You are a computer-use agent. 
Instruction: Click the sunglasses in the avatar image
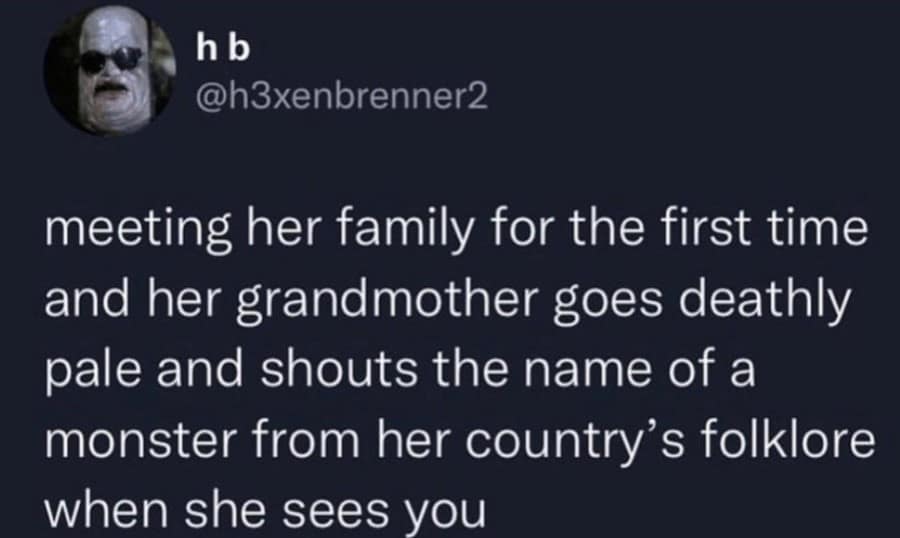point(112,59)
